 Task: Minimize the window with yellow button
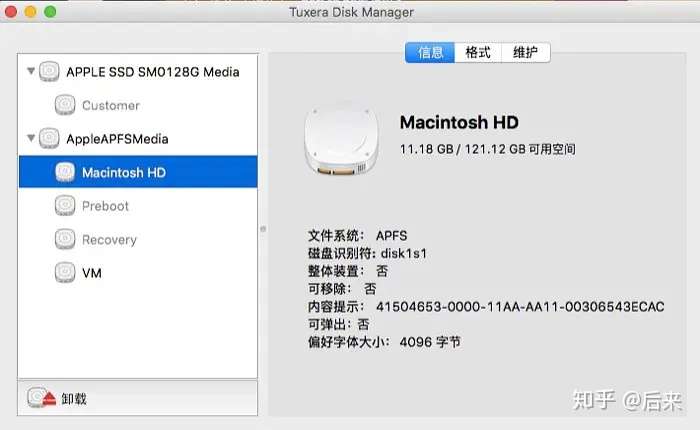30,12
